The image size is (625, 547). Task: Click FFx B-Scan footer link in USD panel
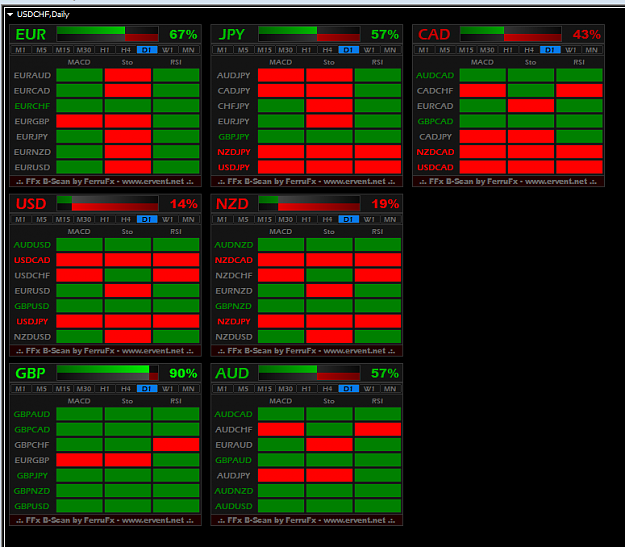click(105, 351)
